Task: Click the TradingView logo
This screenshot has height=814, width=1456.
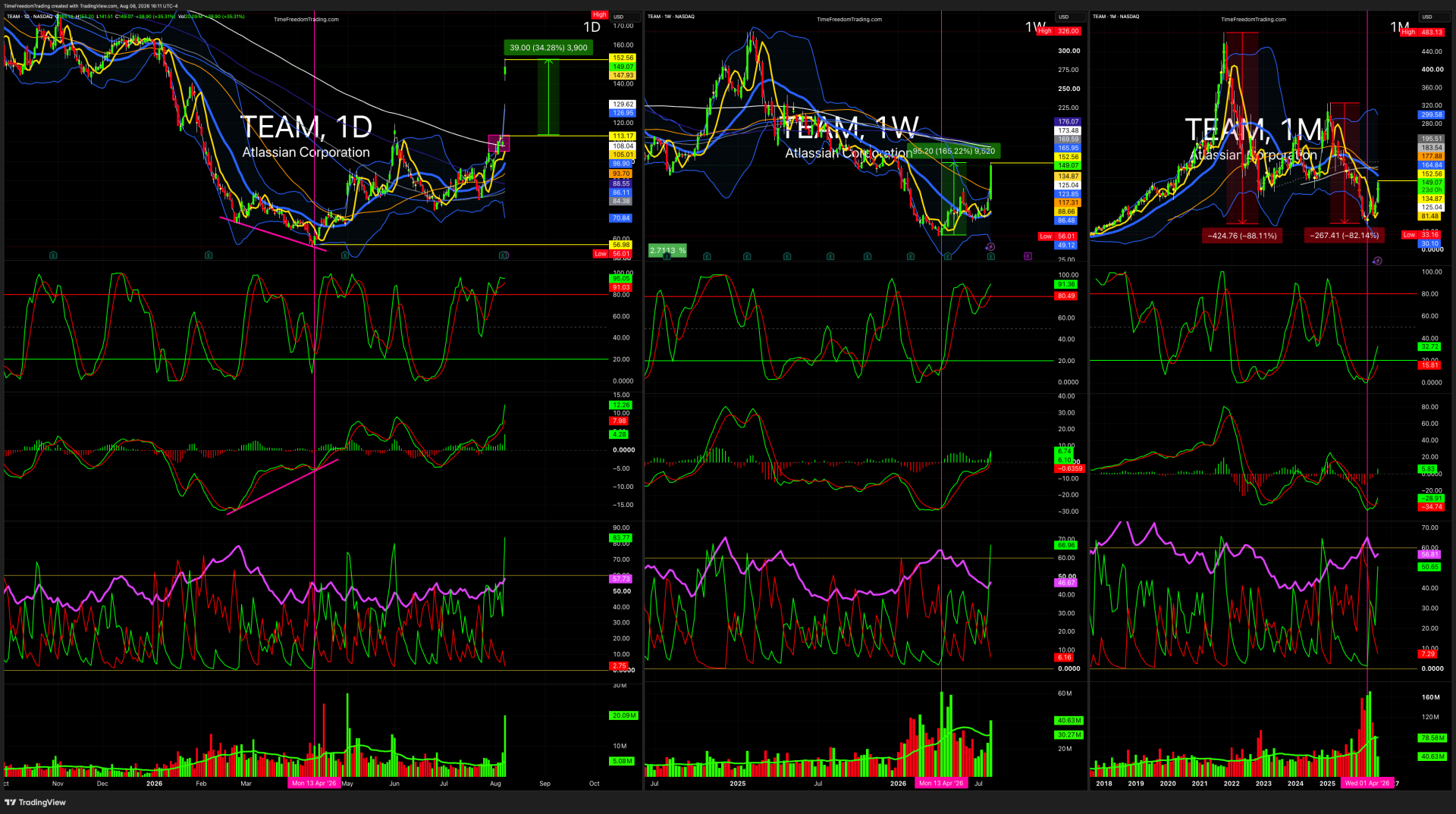Action: point(36,802)
